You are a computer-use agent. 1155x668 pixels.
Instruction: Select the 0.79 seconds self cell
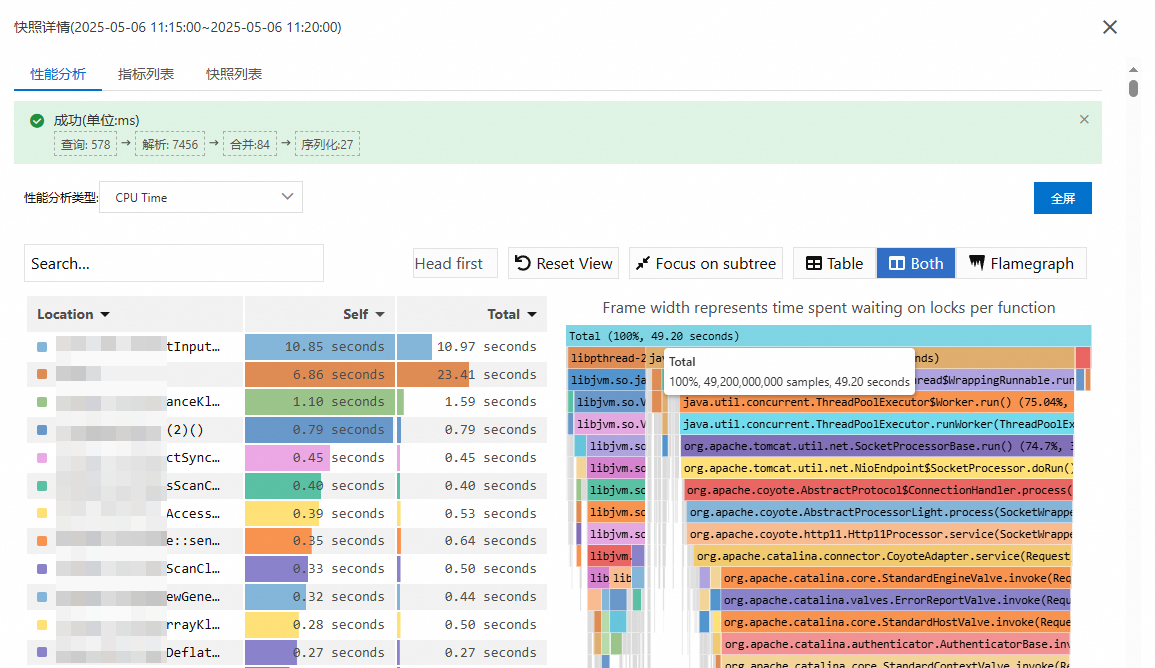click(x=320, y=430)
